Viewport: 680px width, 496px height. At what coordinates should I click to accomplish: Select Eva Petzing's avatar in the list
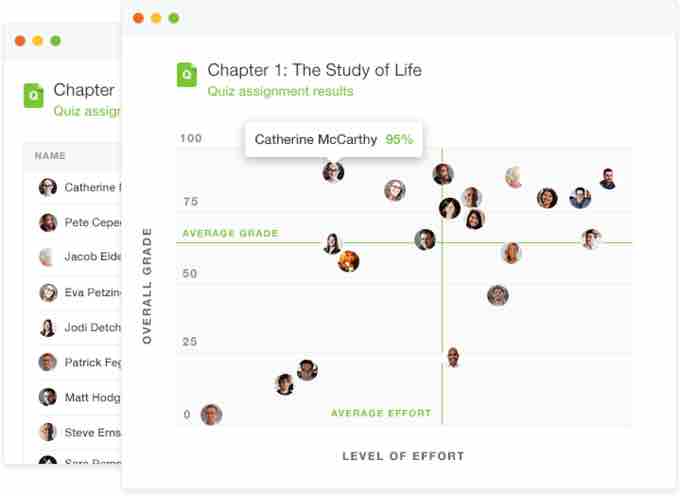pos(48,292)
